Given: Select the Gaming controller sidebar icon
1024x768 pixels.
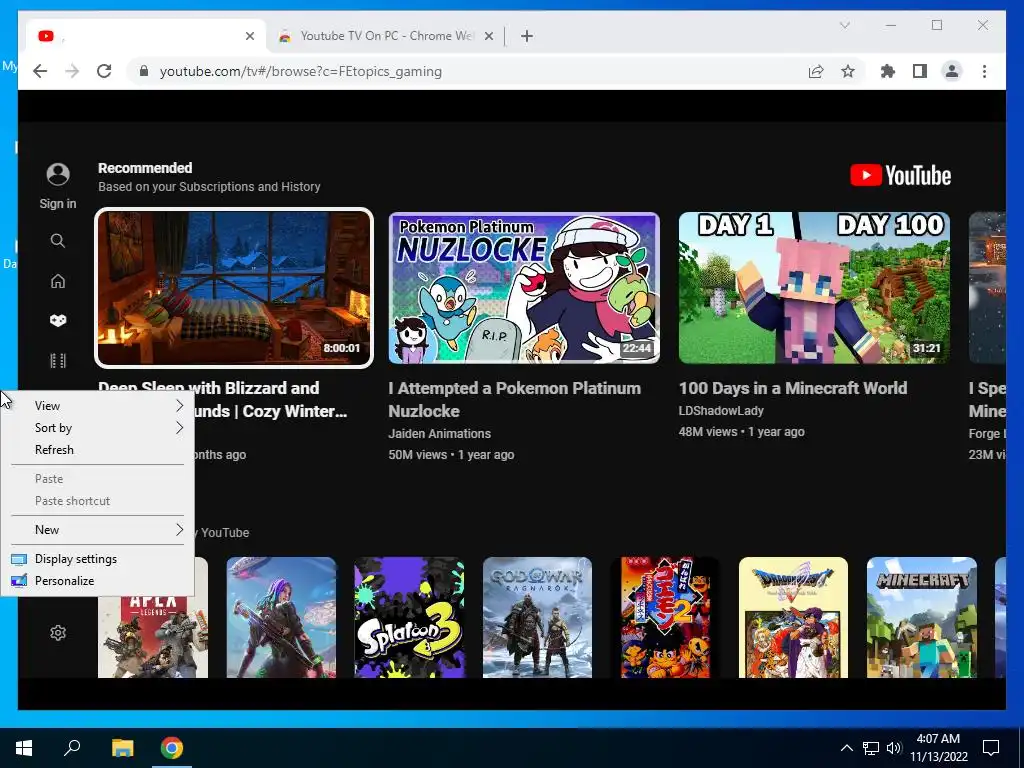Looking at the screenshot, I should [x=58, y=320].
